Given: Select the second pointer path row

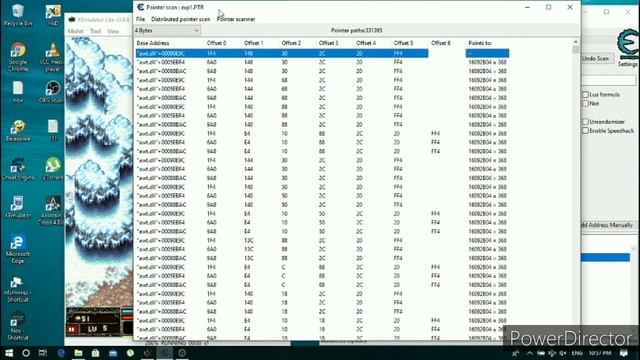Looking at the screenshot, I should 322,62.
